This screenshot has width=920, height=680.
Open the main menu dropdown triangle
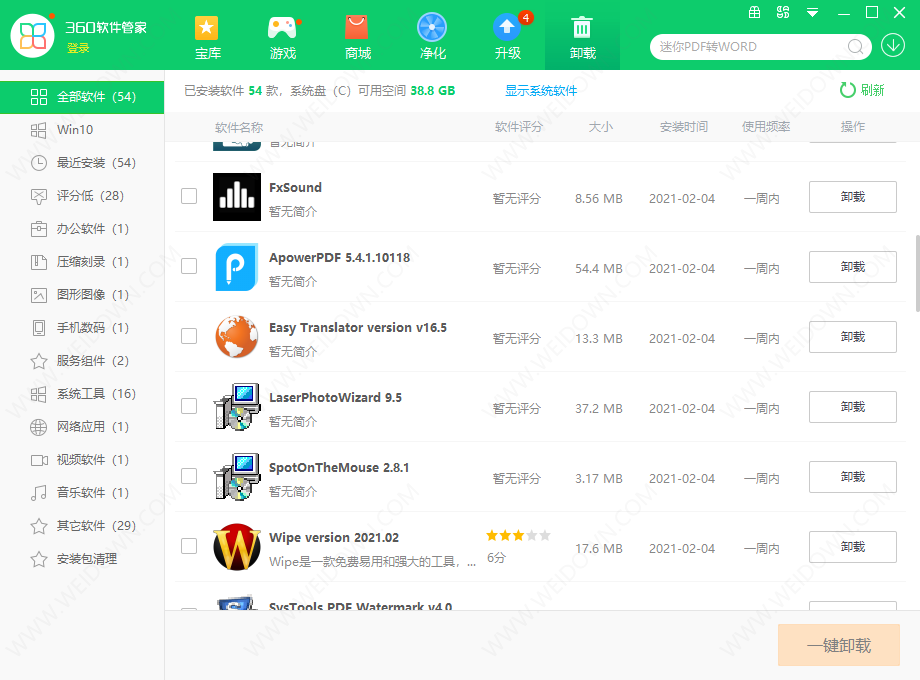(x=813, y=12)
